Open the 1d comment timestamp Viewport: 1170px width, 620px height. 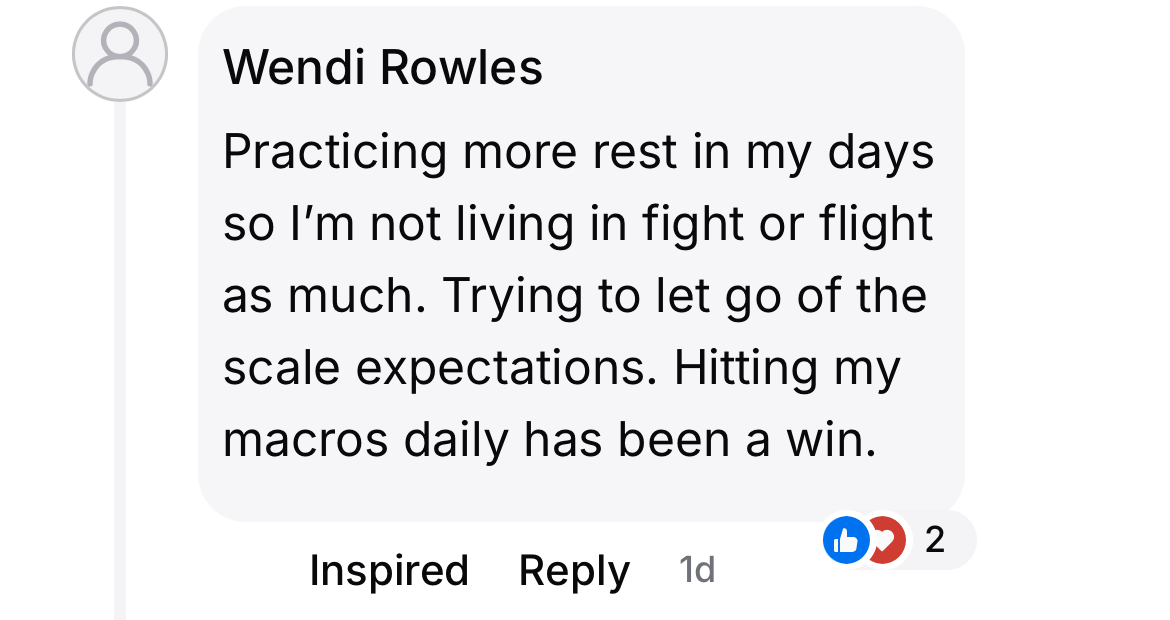click(696, 571)
